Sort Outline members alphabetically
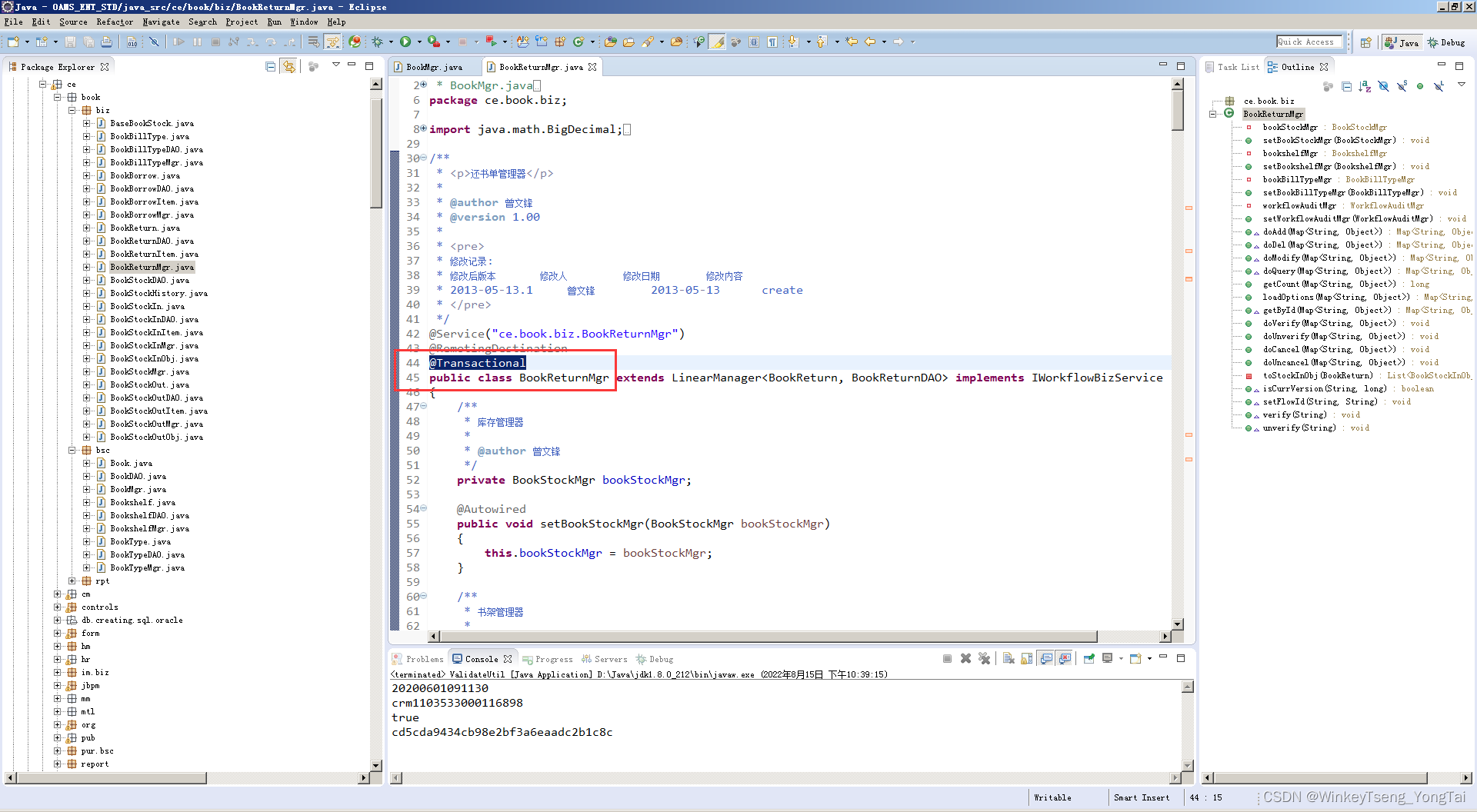This screenshot has height=812, width=1477. coord(1365,86)
